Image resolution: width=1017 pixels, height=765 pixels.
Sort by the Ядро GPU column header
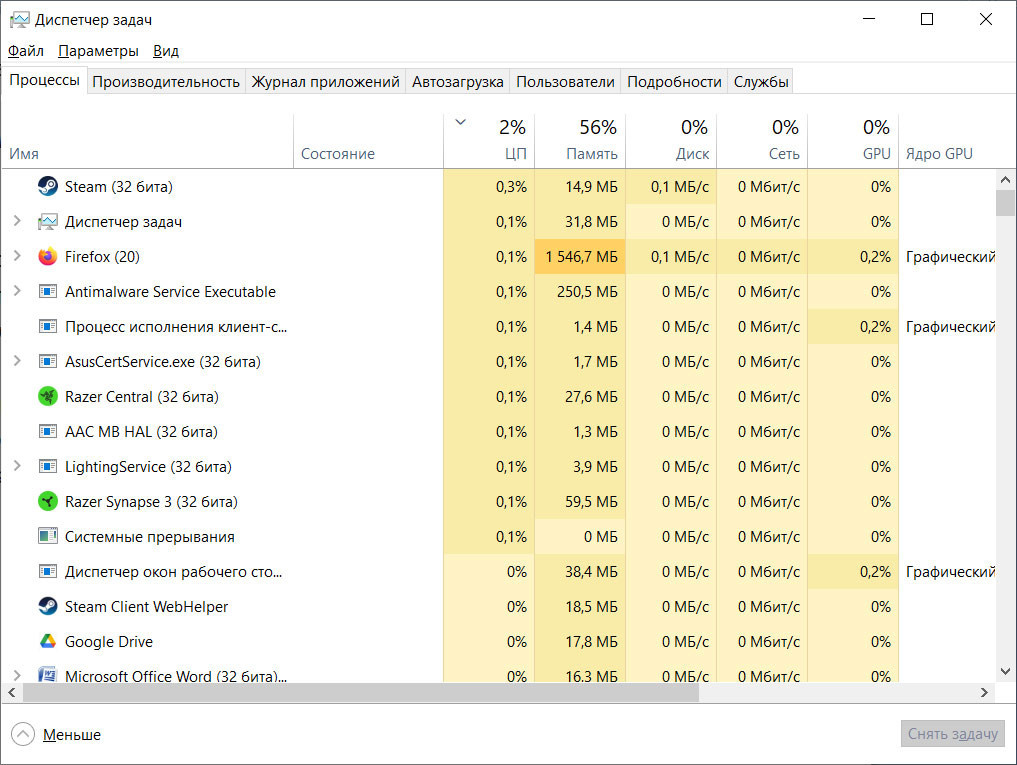point(948,141)
